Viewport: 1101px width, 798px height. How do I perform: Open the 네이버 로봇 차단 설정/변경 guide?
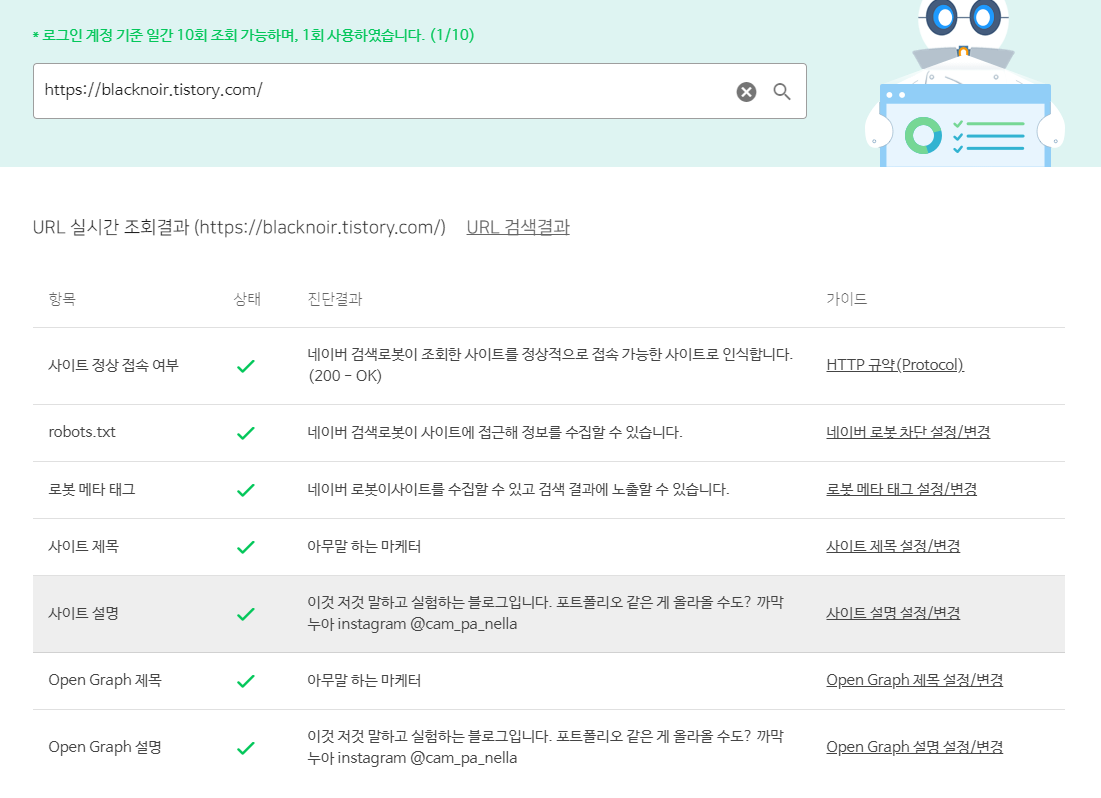click(x=908, y=432)
